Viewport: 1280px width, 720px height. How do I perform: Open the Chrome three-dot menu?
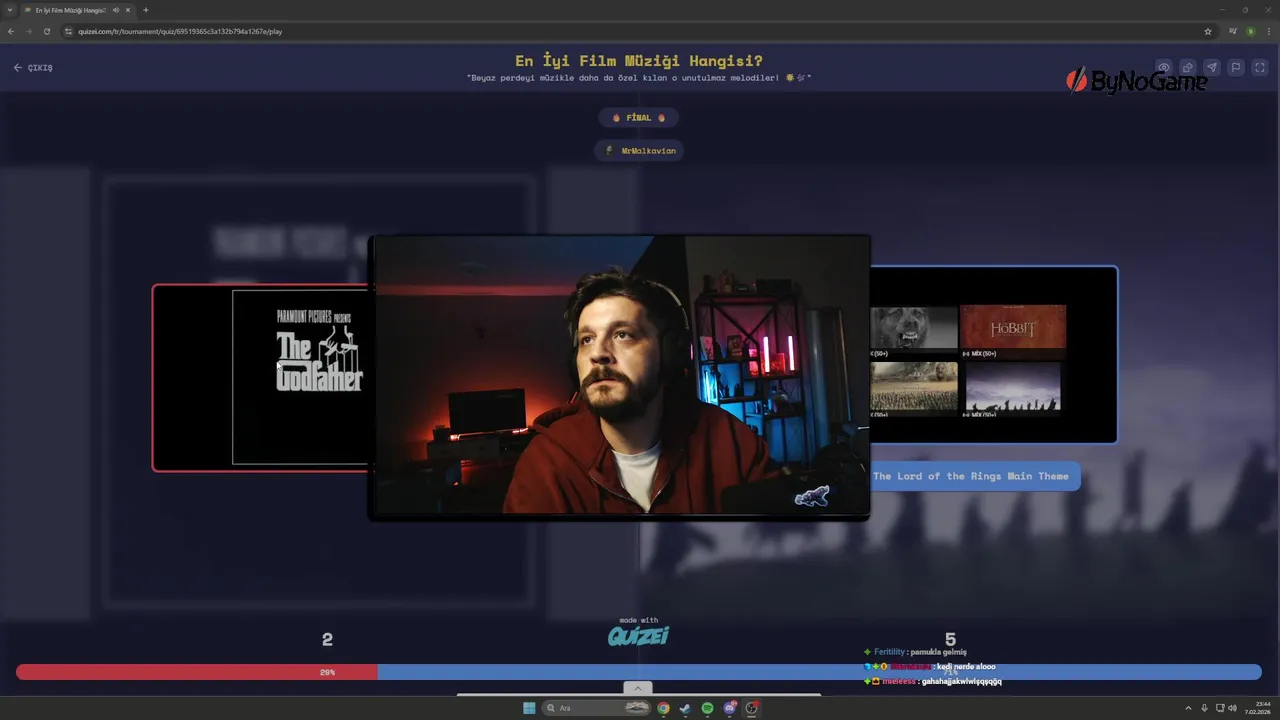1268,31
